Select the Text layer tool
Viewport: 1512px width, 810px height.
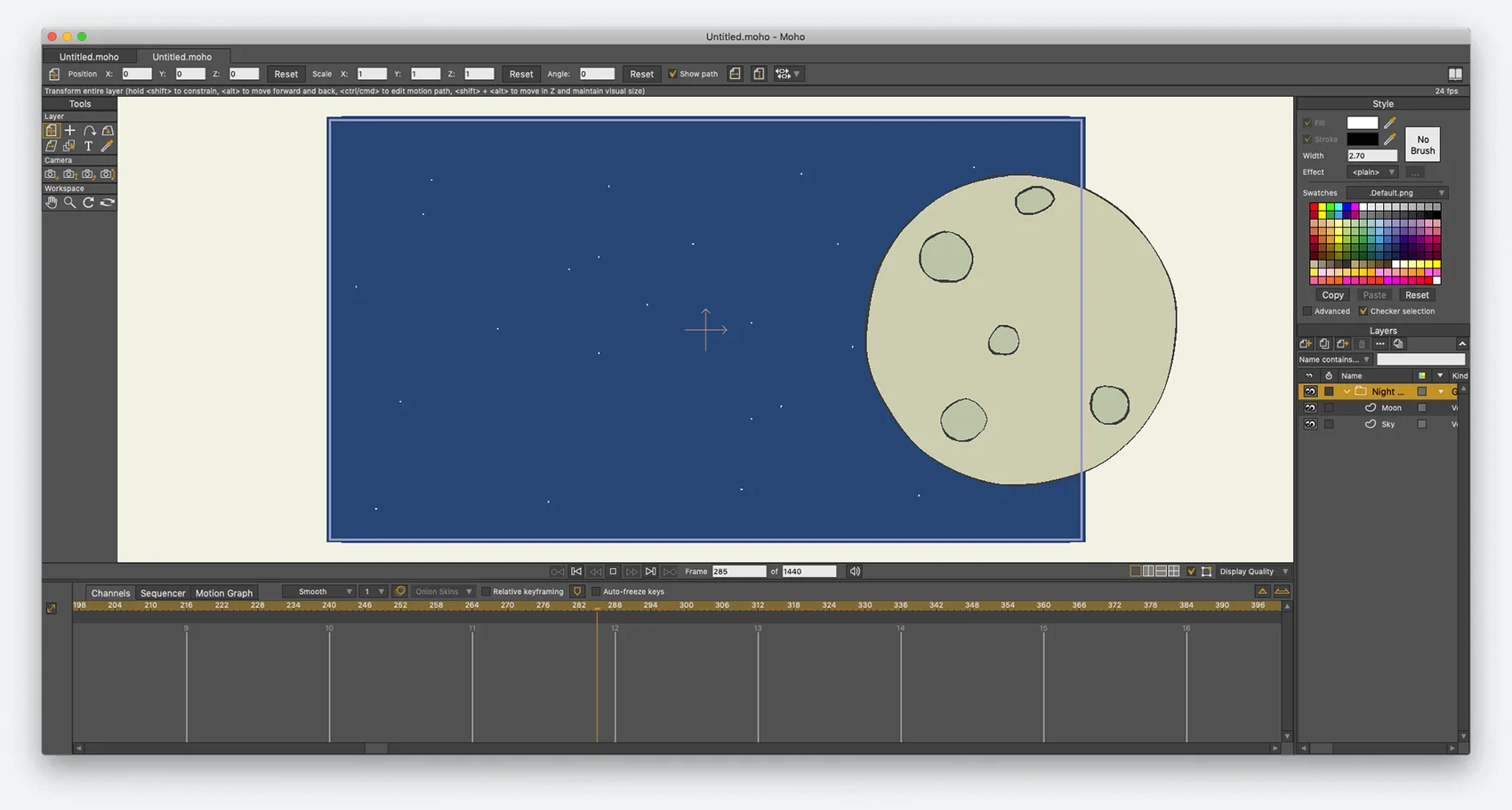88,146
